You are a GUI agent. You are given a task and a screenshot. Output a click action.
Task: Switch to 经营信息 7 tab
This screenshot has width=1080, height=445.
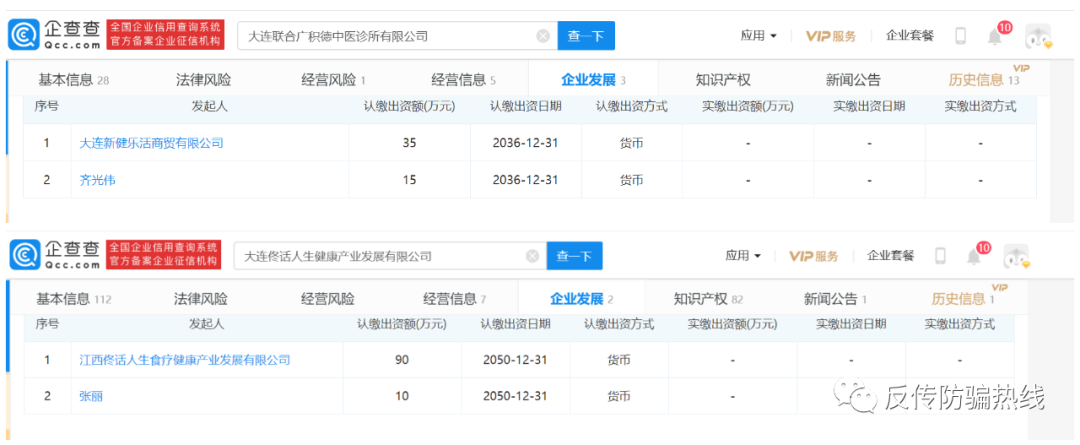click(455, 299)
